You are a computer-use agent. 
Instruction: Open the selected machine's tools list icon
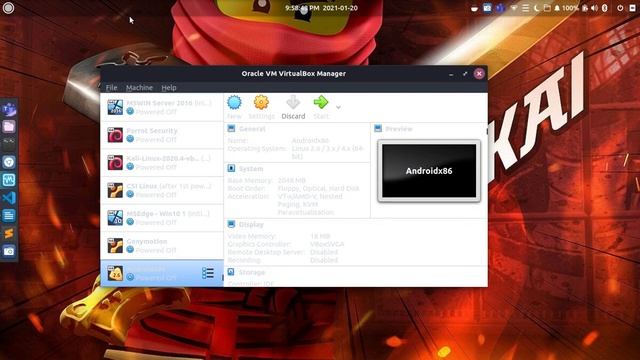(x=208, y=273)
